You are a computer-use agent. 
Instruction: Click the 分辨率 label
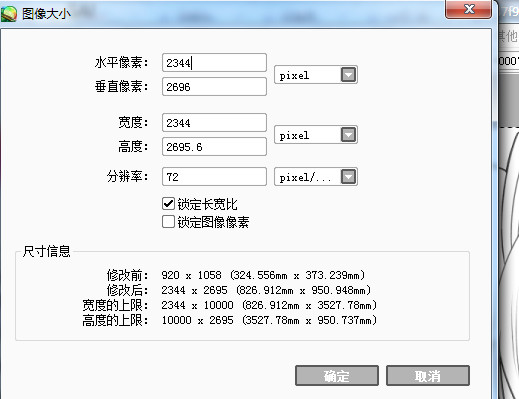click(x=127, y=176)
